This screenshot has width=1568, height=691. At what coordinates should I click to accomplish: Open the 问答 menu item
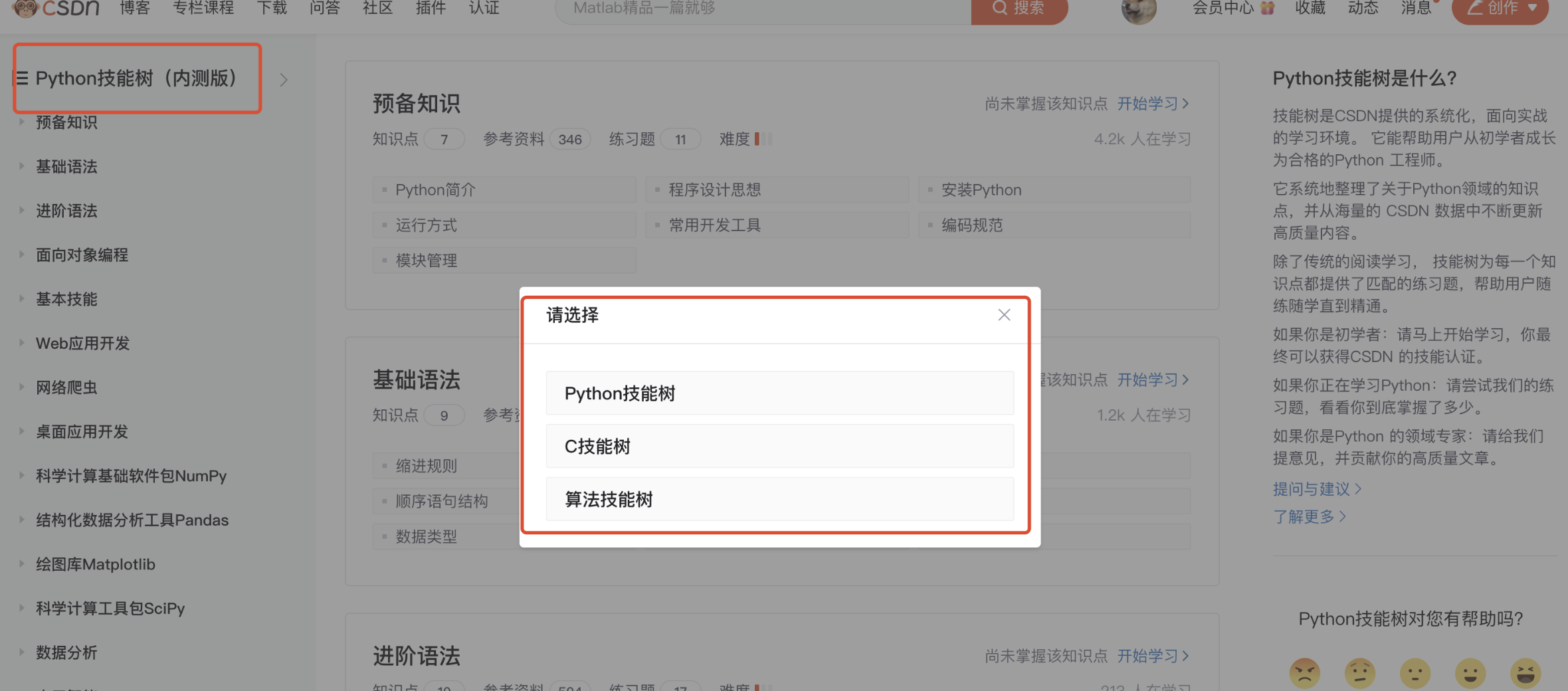click(325, 8)
